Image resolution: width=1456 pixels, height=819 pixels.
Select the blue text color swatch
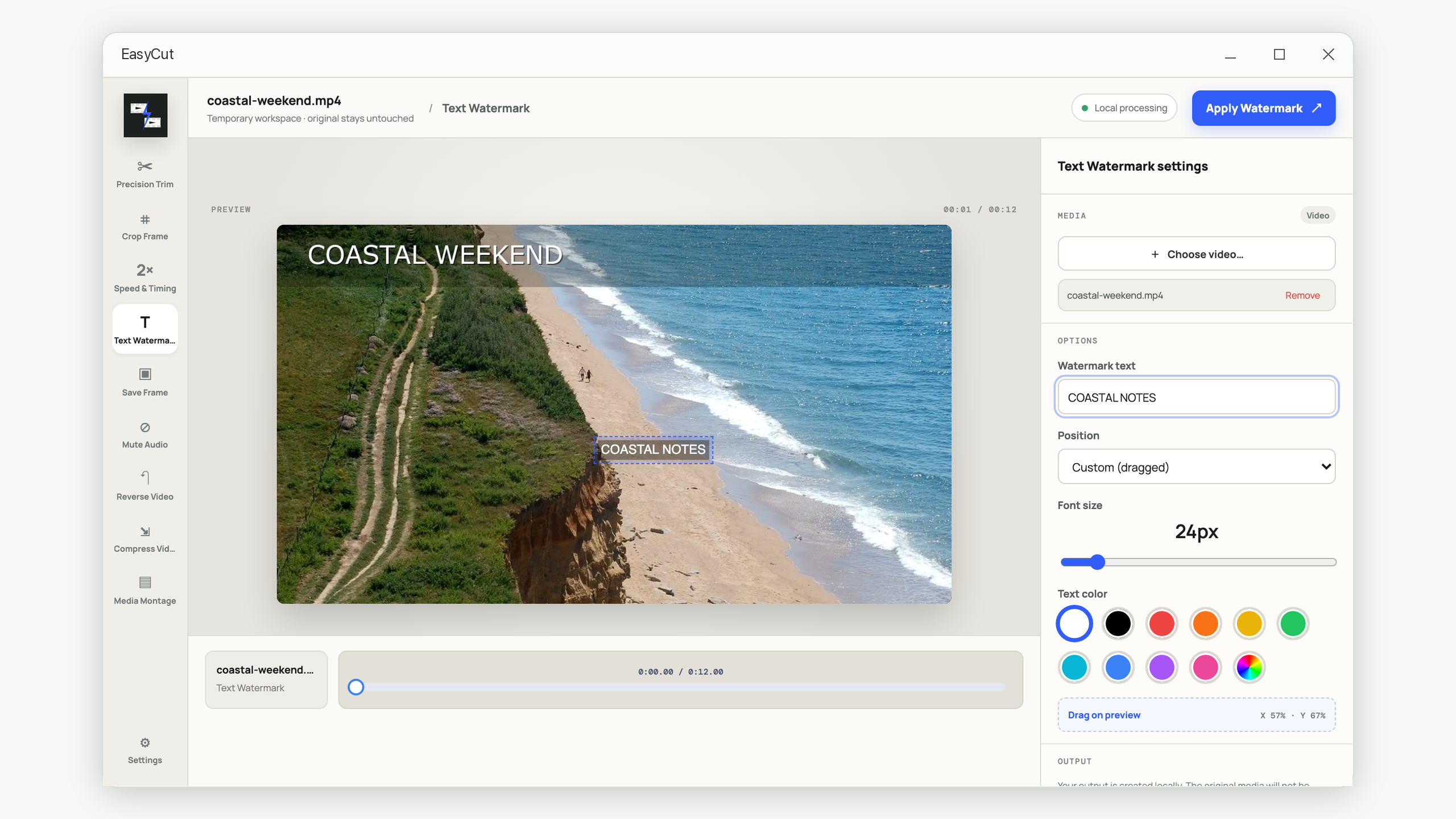(1118, 667)
